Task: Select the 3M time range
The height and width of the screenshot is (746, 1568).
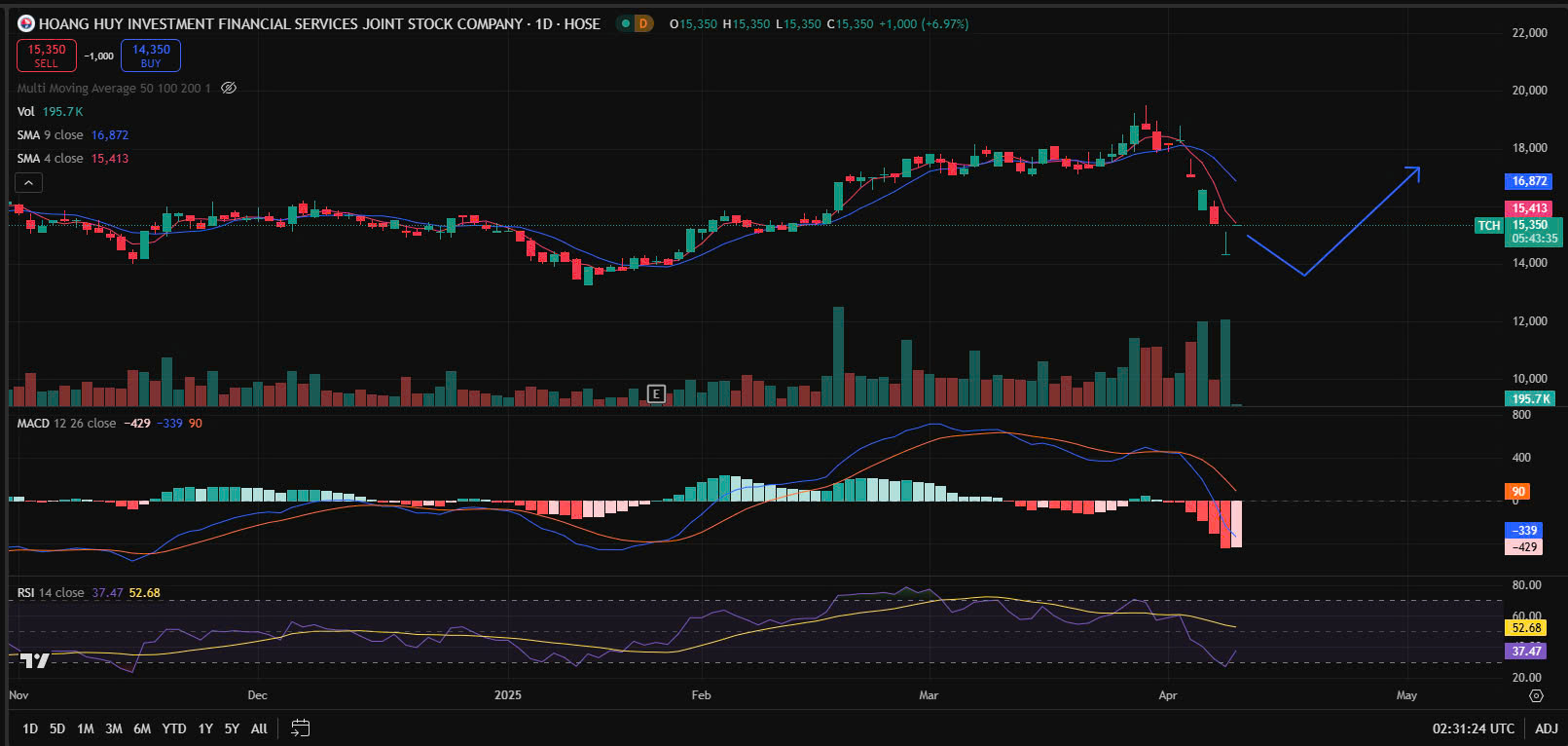Action: [x=114, y=728]
